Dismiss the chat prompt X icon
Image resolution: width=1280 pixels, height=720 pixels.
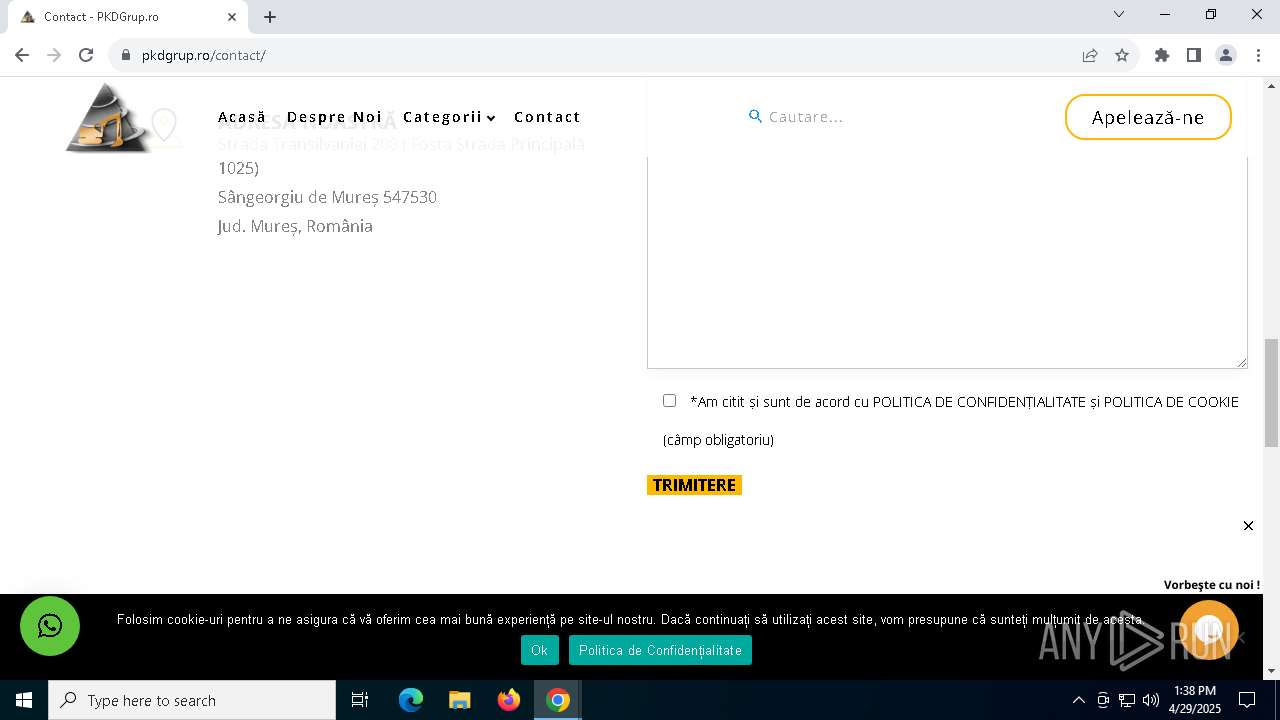click(x=1248, y=526)
